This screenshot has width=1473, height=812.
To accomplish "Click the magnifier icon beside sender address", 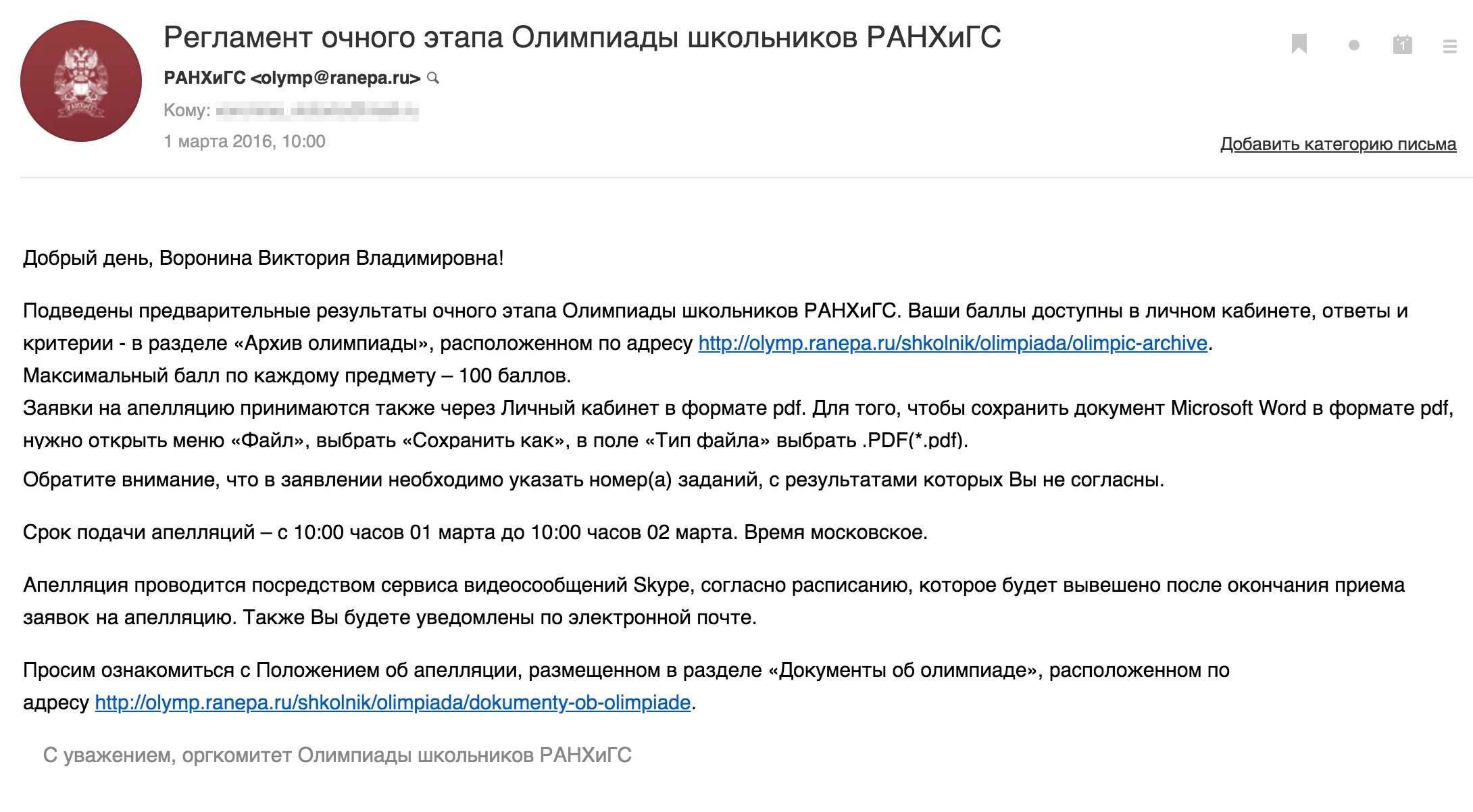I will pyautogui.click(x=434, y=78).
